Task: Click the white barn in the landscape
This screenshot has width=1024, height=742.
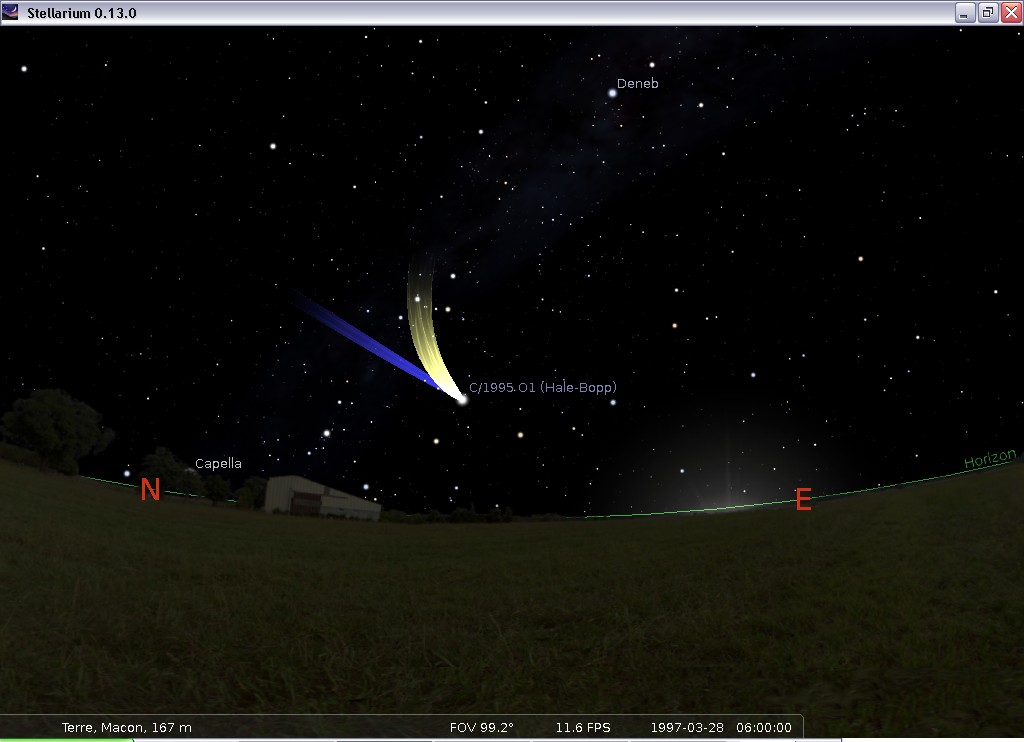Action: point(322,498)
